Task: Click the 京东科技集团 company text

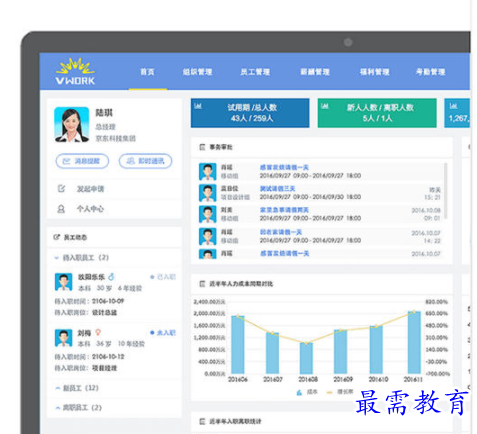Action: coord(116,138)
